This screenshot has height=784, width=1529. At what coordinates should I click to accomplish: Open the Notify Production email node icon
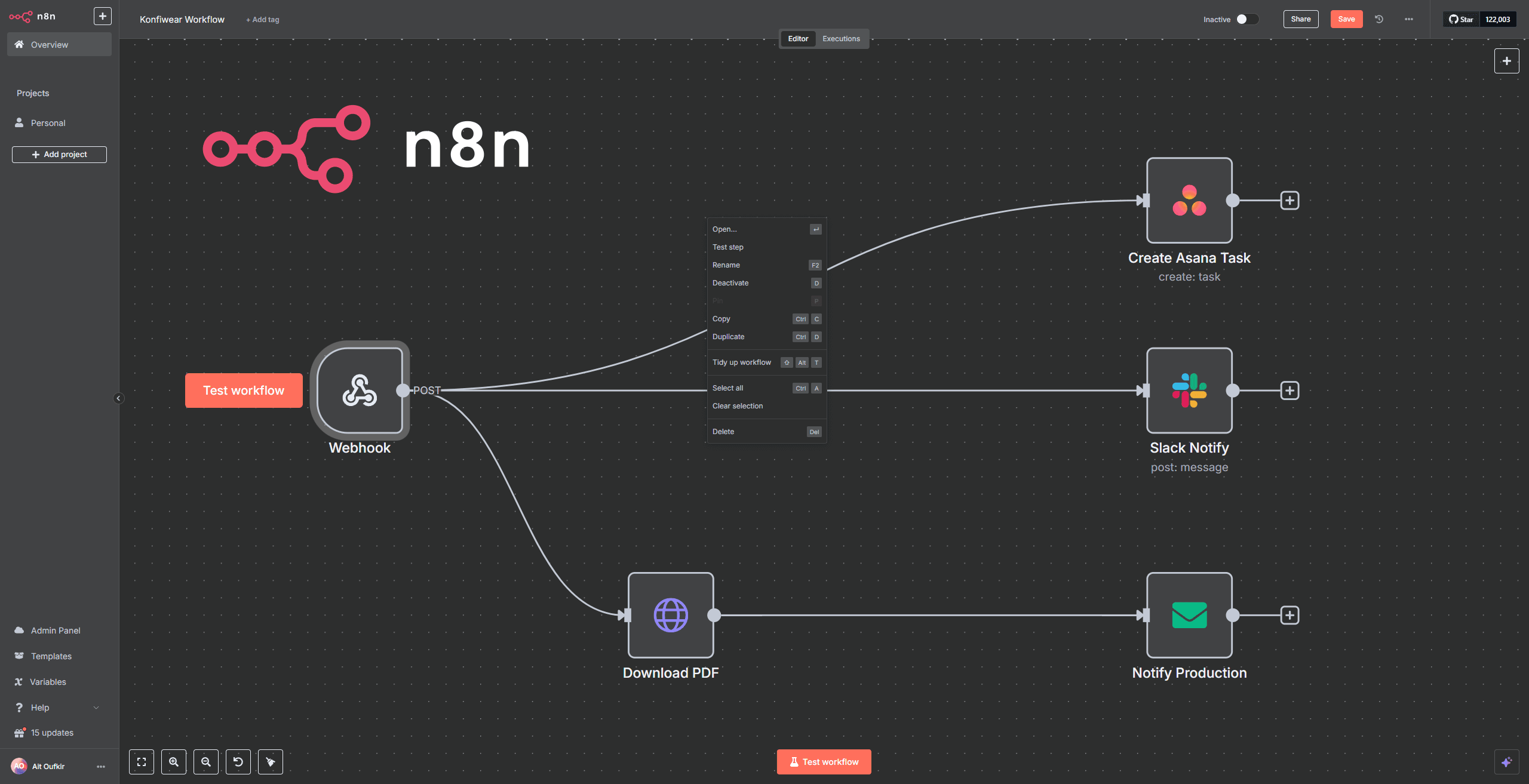tap(1189, 615)
